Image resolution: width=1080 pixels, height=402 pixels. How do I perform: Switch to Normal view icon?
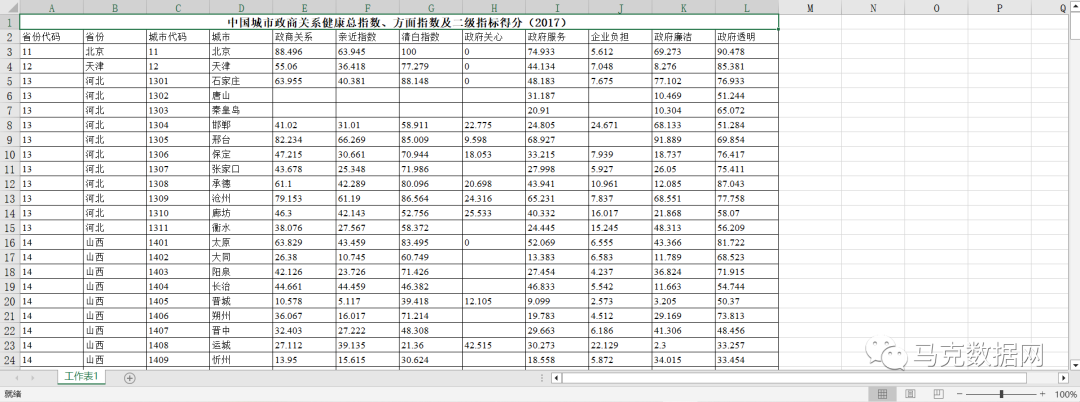[881, 394]
